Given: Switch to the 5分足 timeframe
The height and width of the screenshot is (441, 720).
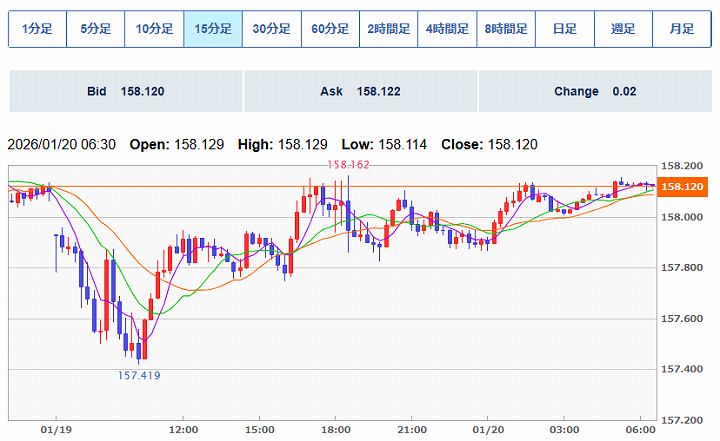Looking at the screenshot, I should coord(96,29).
